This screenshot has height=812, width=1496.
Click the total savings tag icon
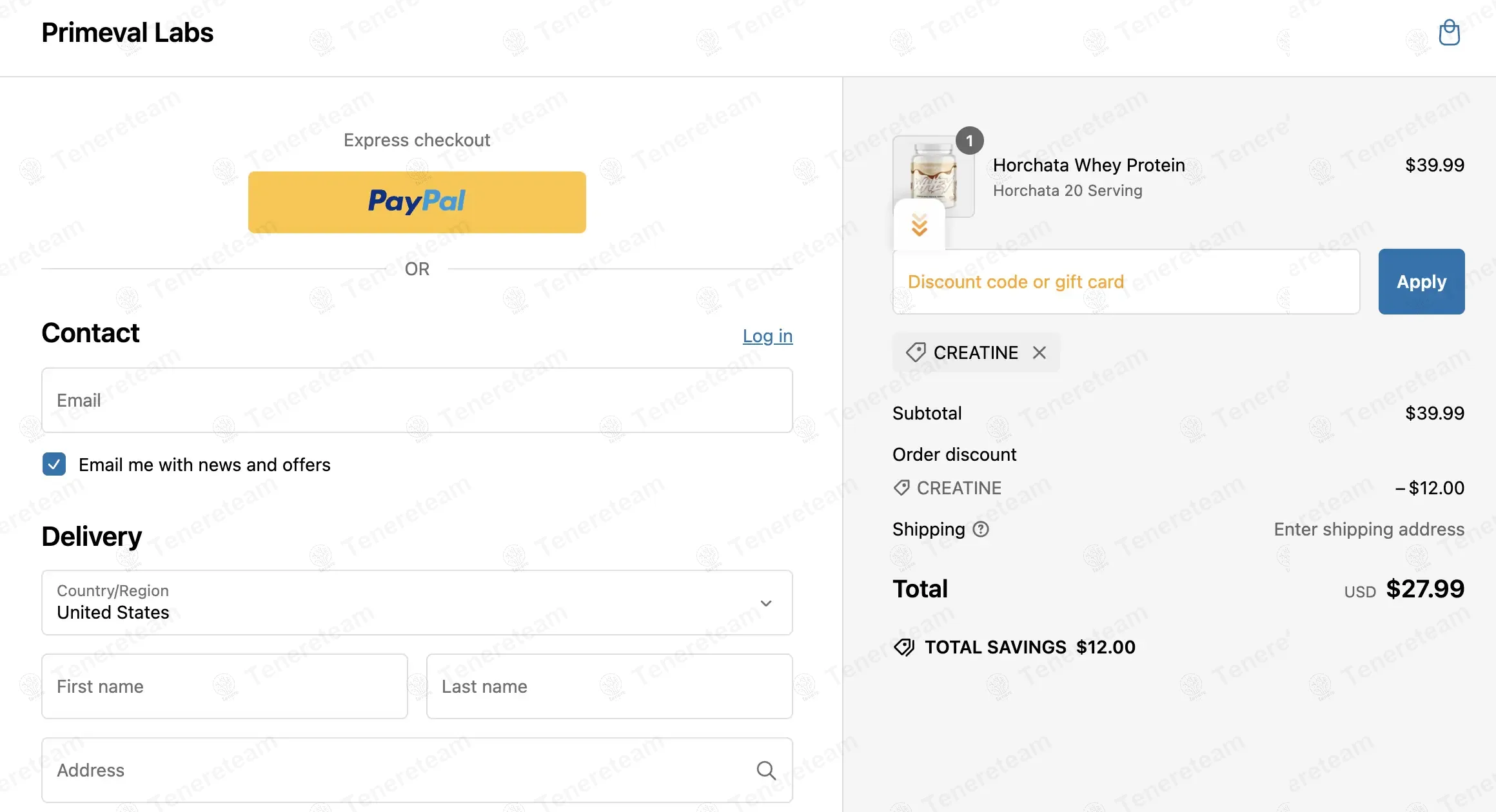coord(904,647)
